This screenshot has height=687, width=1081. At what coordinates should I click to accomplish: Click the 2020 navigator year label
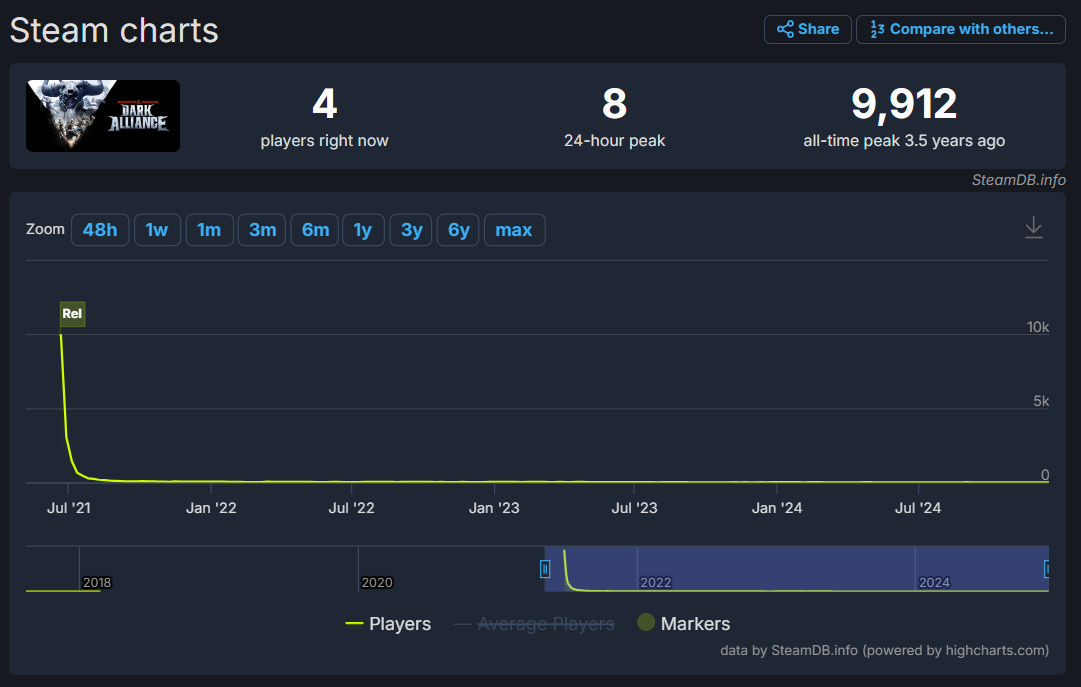tap(376, 583)
